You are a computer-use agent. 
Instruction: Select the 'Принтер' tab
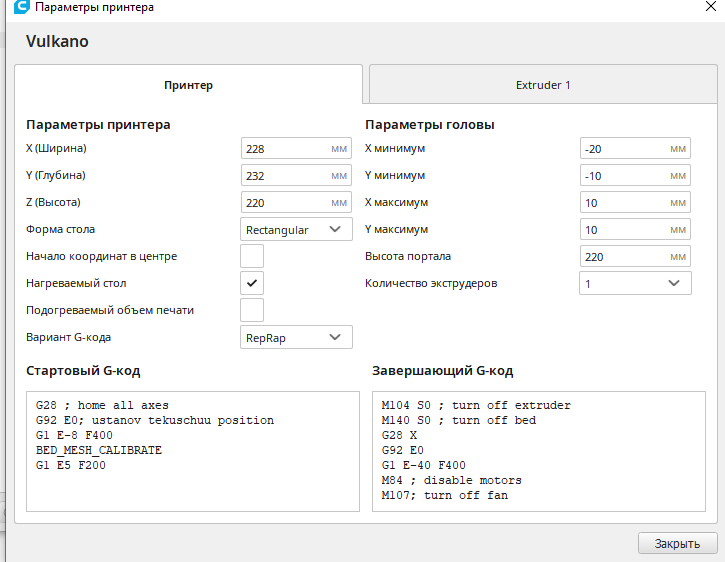[188, 85]
